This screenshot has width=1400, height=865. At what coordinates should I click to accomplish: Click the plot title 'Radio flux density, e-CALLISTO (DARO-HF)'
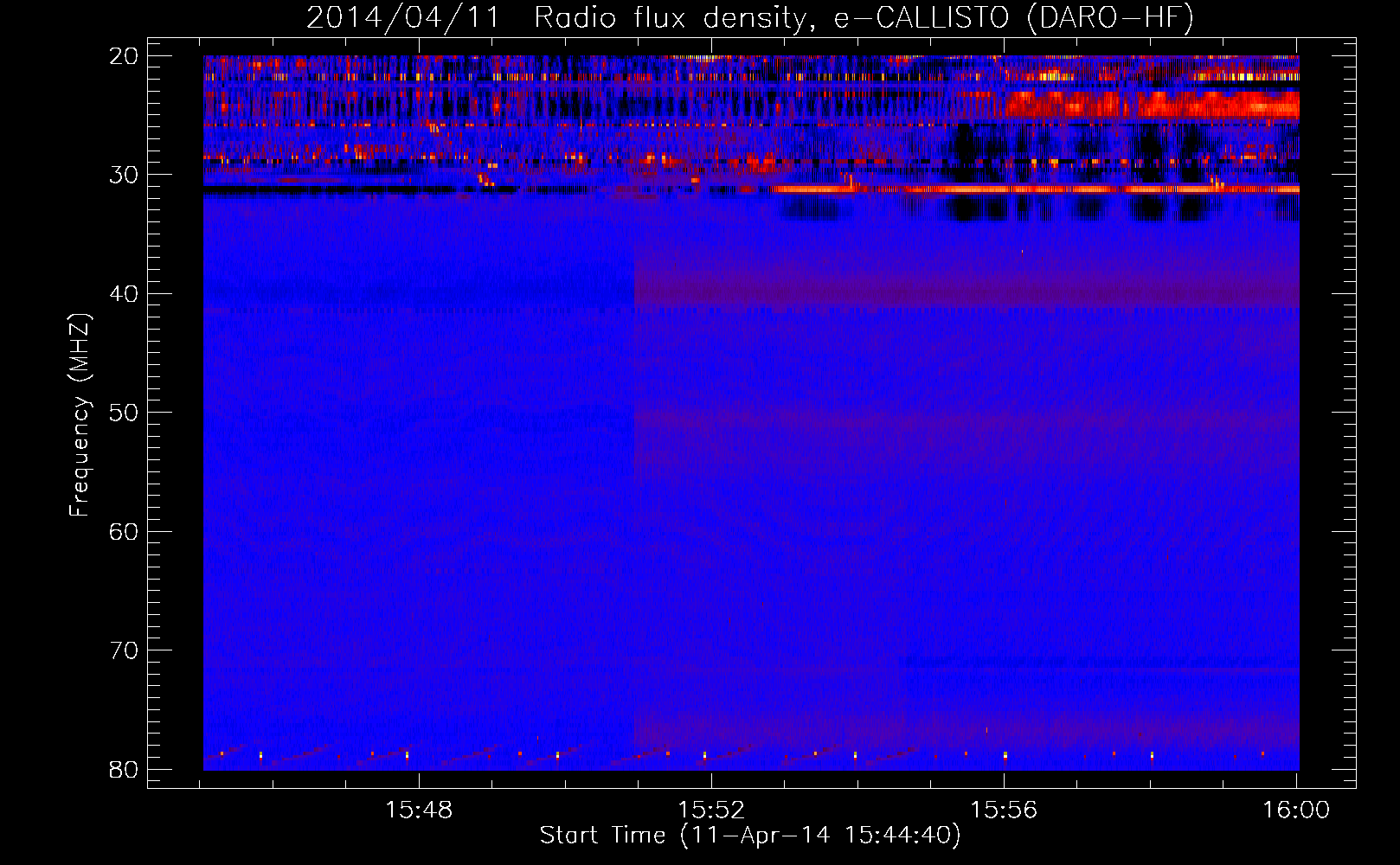pos(864,18)
